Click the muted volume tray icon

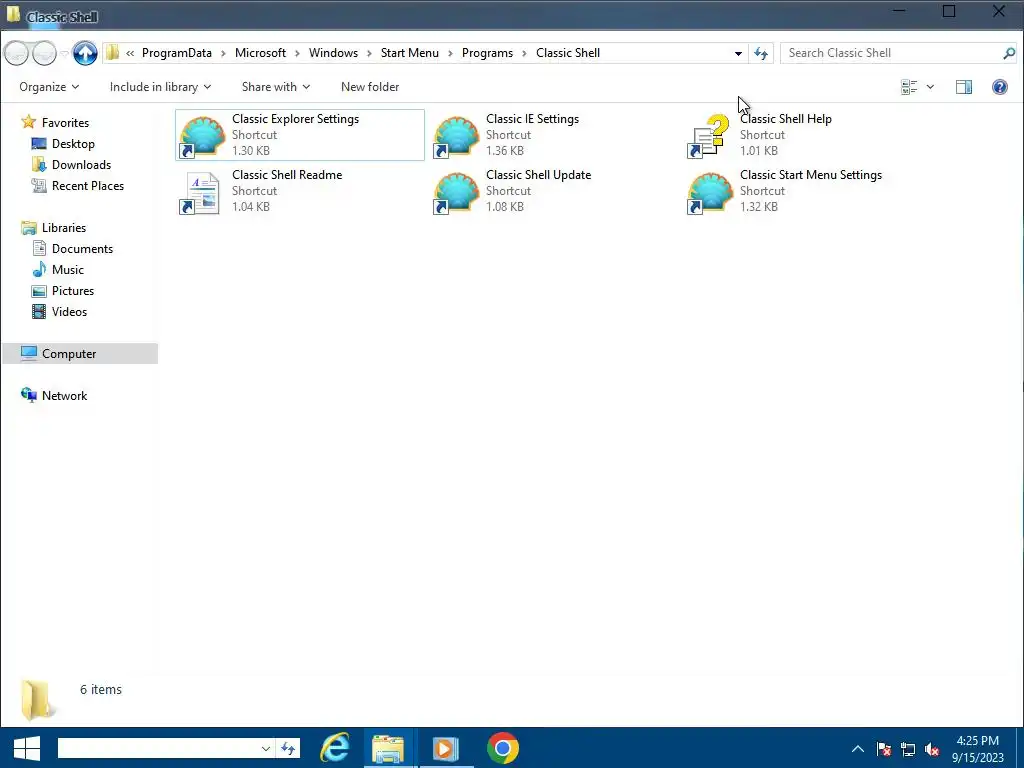[932, 749]
